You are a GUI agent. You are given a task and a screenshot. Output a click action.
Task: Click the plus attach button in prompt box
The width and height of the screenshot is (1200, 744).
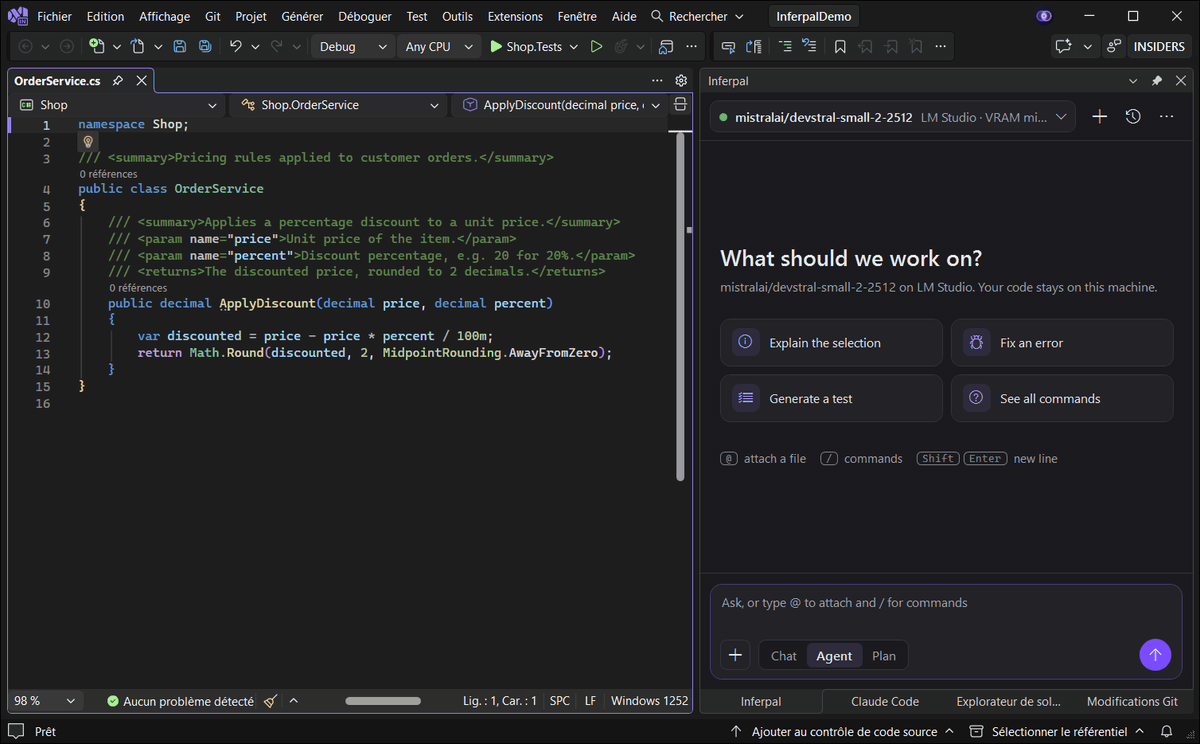[x=735, y=655]
